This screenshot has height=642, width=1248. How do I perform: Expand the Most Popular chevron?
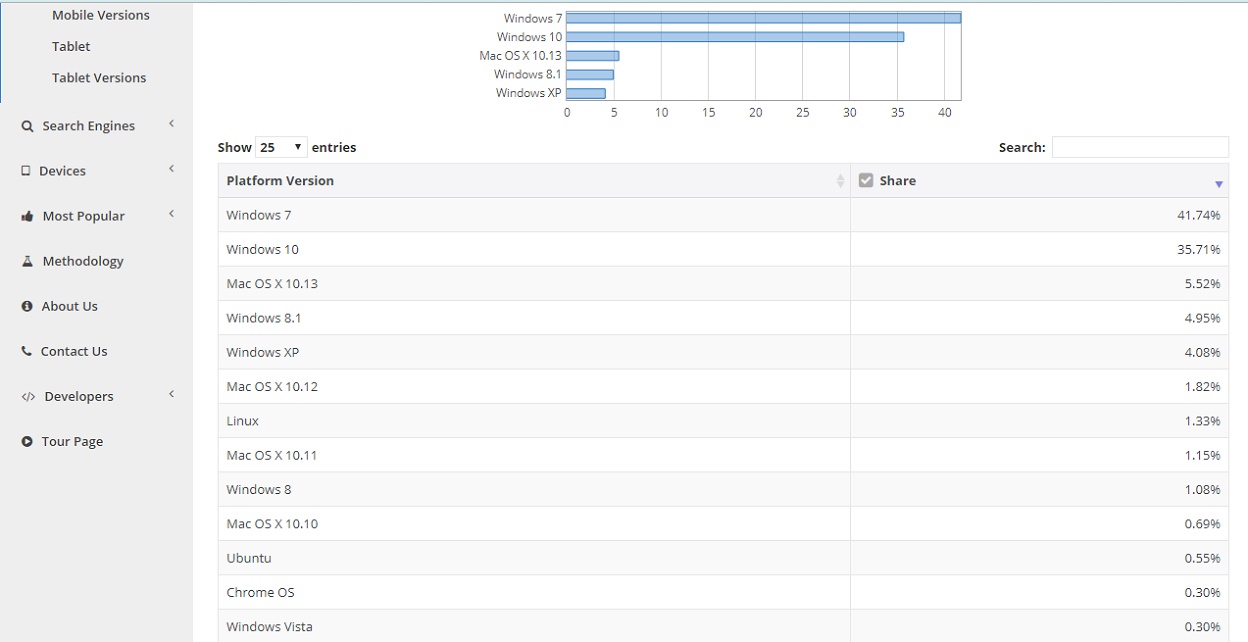click(x=172, y=214)
